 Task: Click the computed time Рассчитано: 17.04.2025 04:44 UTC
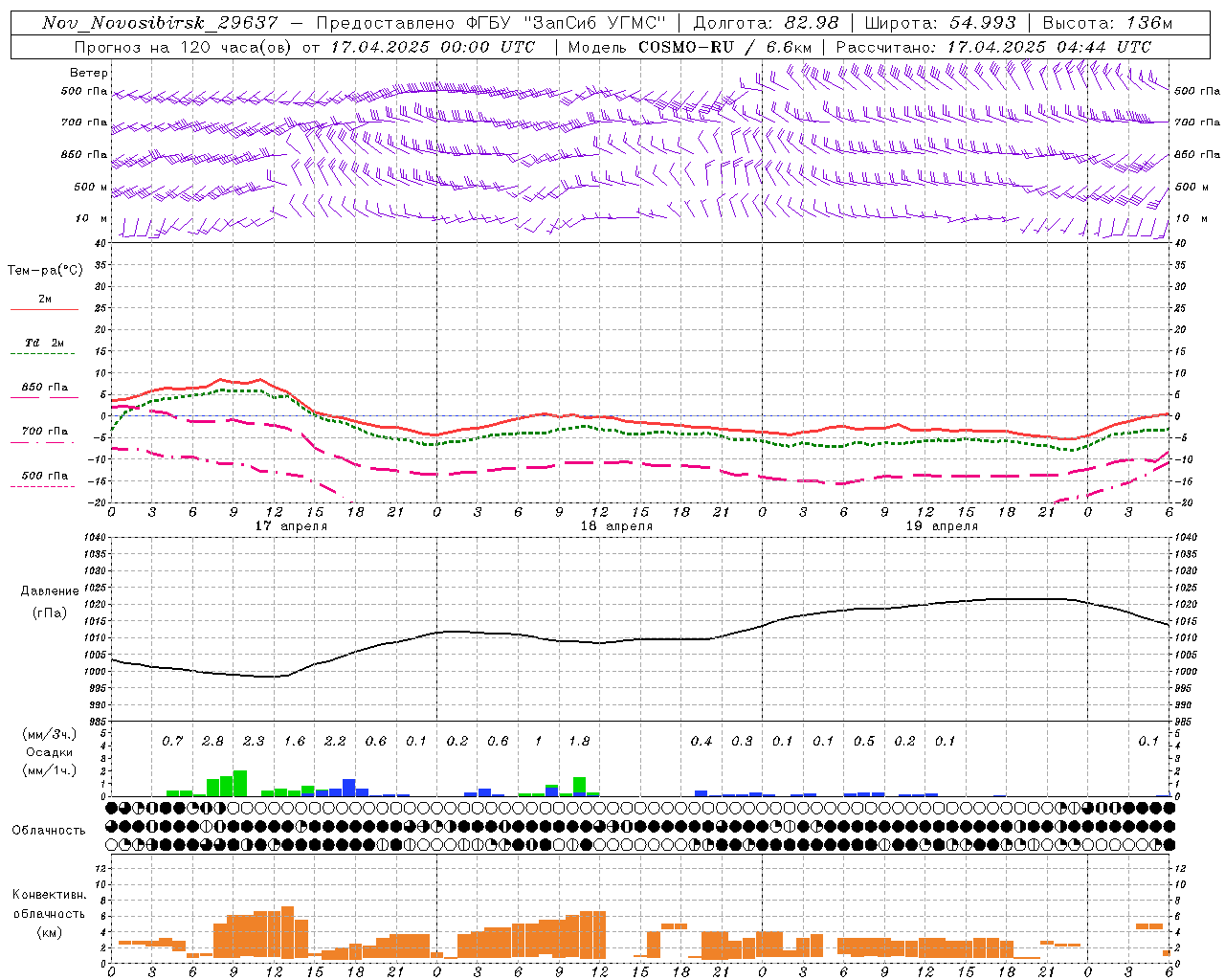[993, 47]
